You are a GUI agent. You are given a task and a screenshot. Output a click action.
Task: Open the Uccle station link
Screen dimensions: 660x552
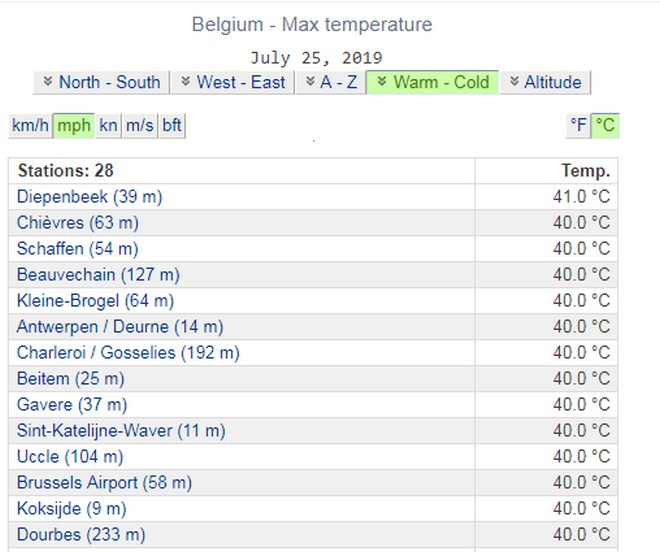[70, 457]
